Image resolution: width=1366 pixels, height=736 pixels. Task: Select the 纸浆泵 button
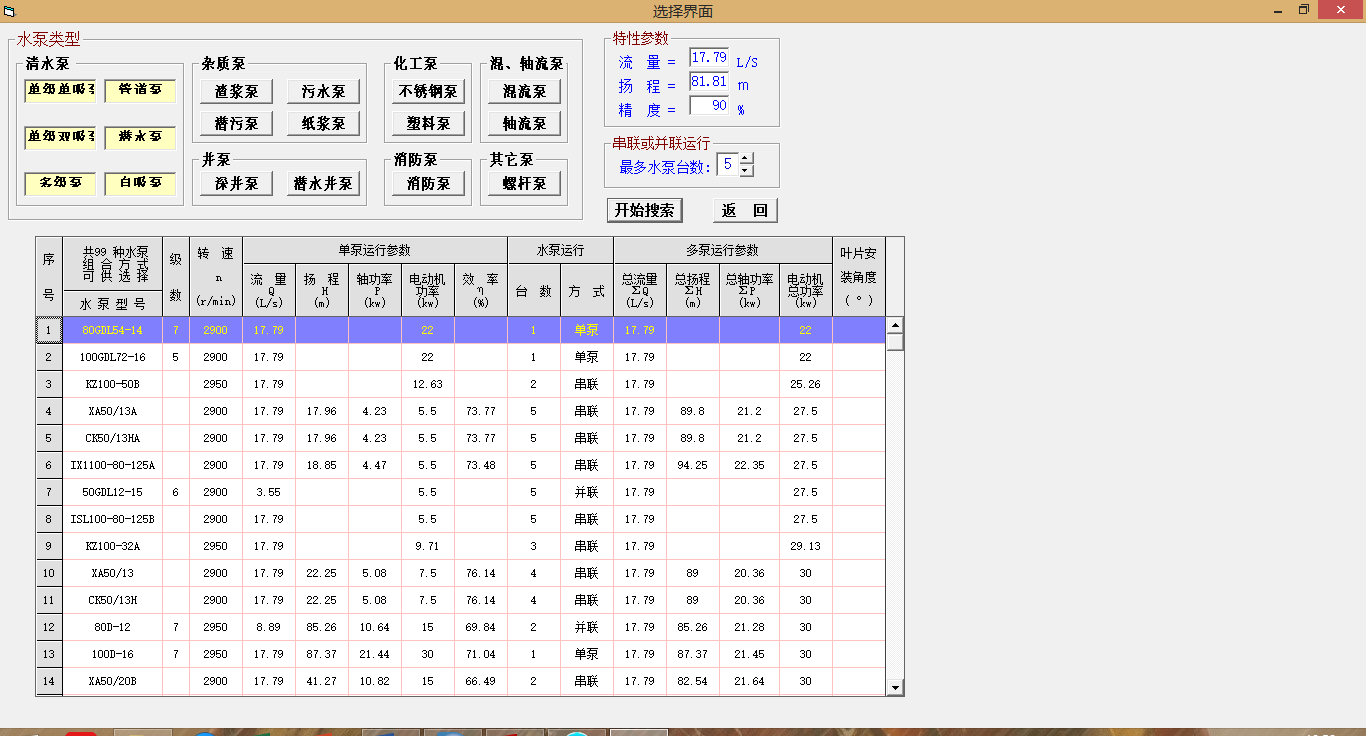[x=324, y=123]
